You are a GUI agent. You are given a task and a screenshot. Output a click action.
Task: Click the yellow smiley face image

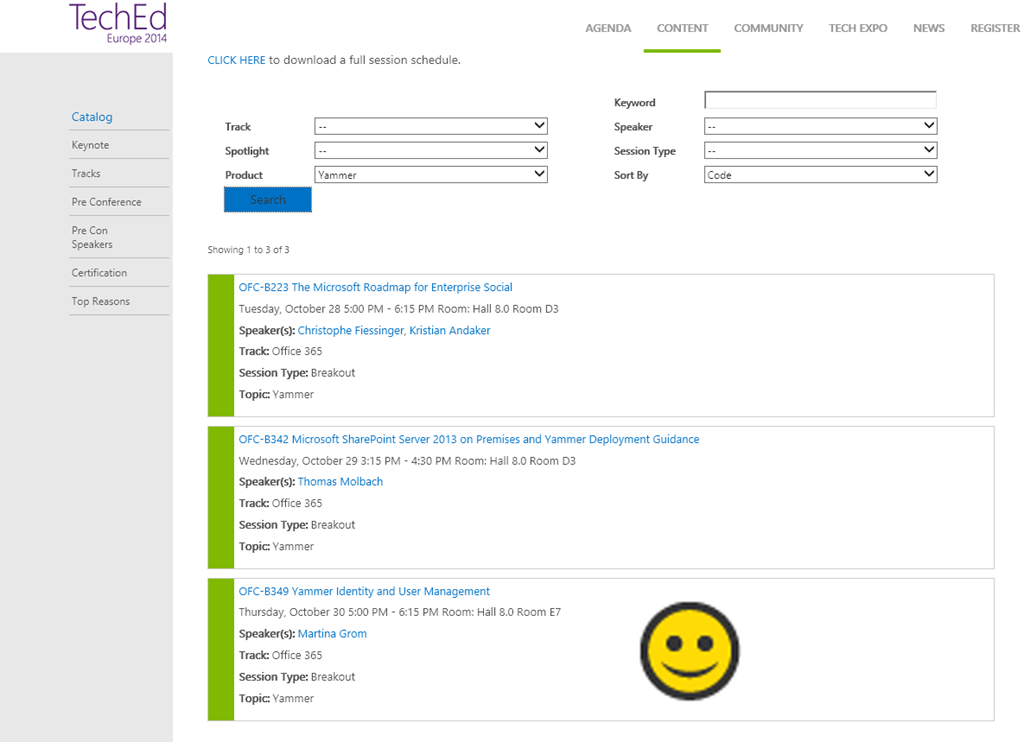689,650
